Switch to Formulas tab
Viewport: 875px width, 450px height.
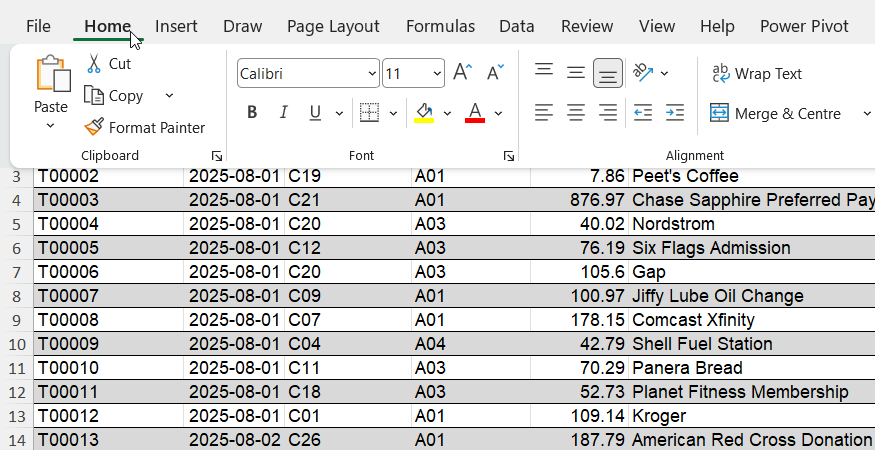click(440, 26)
